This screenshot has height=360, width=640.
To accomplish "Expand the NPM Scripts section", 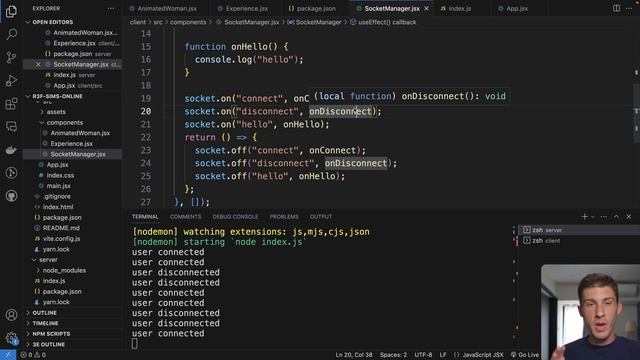I will tap(51, 334).
